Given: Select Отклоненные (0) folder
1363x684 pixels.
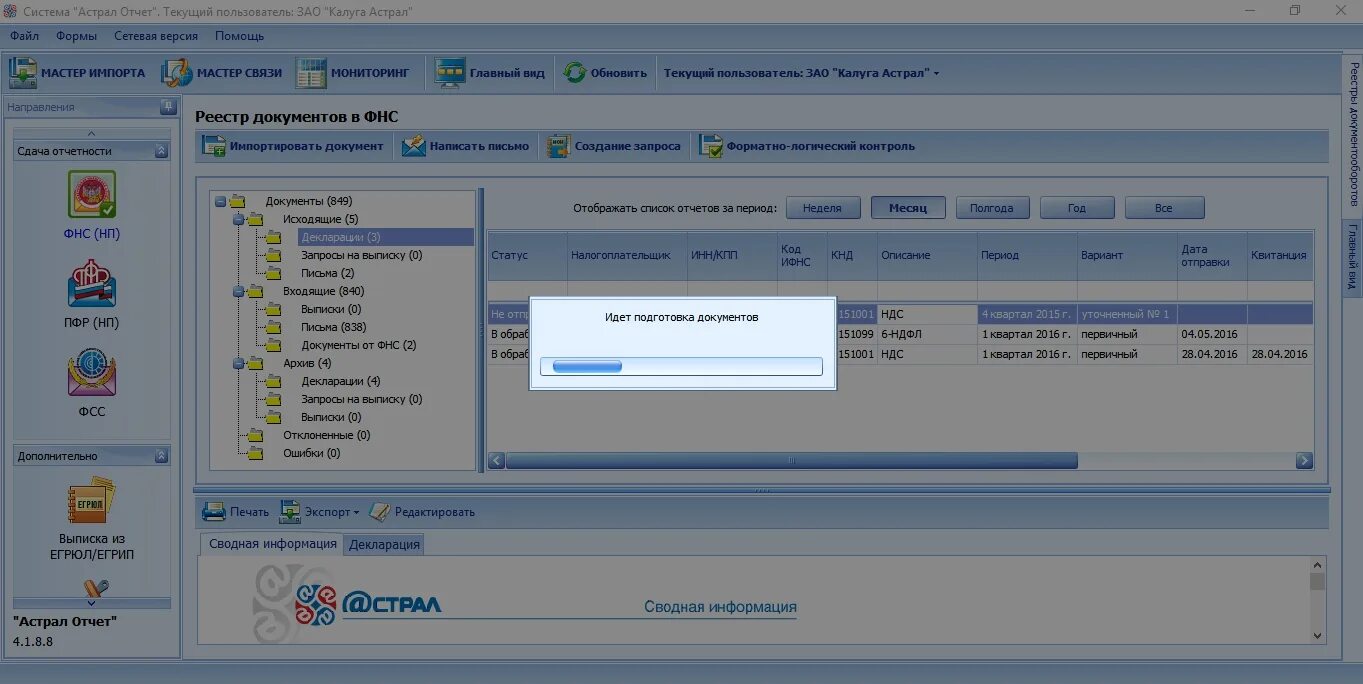Looking at the screenshot, I should tap(326, 435).
